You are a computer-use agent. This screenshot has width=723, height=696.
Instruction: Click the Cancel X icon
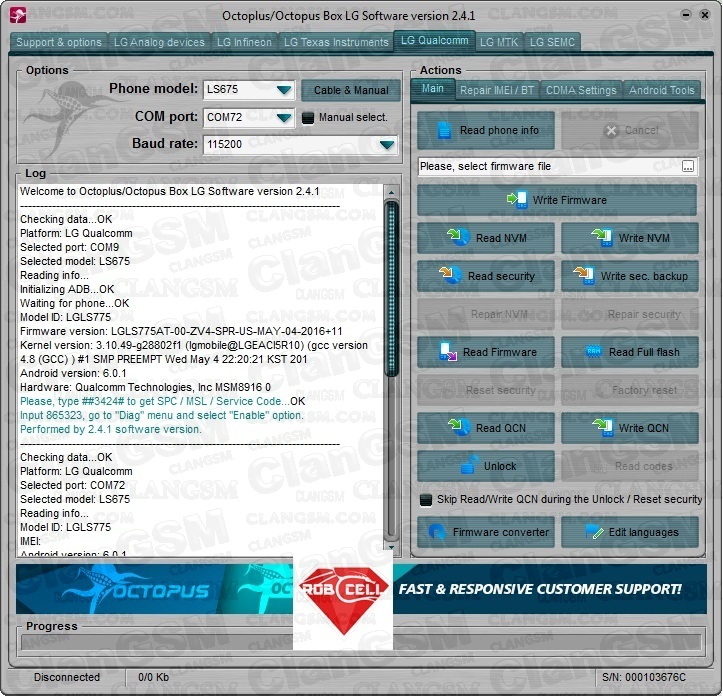pos(611,131)
